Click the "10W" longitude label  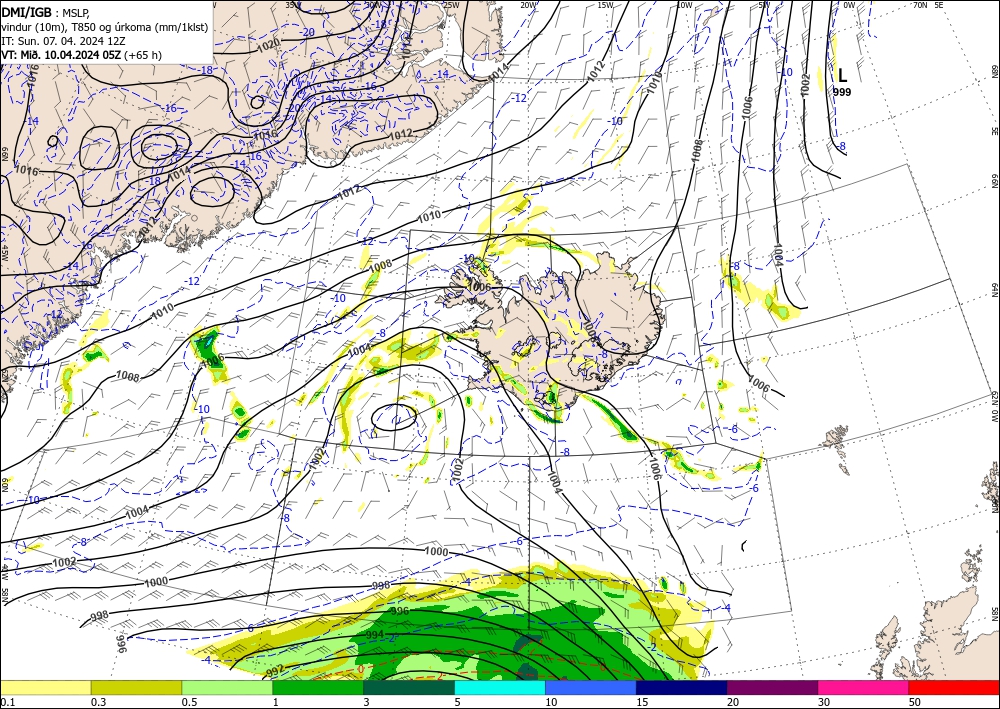click(684, 4)
